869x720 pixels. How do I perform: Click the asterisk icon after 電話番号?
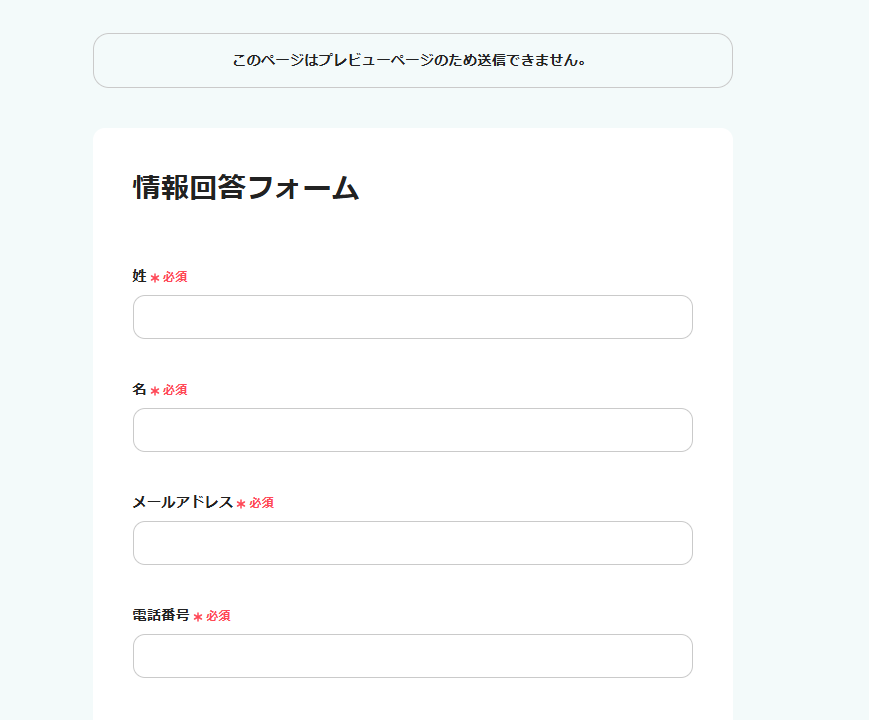point(198,617)
